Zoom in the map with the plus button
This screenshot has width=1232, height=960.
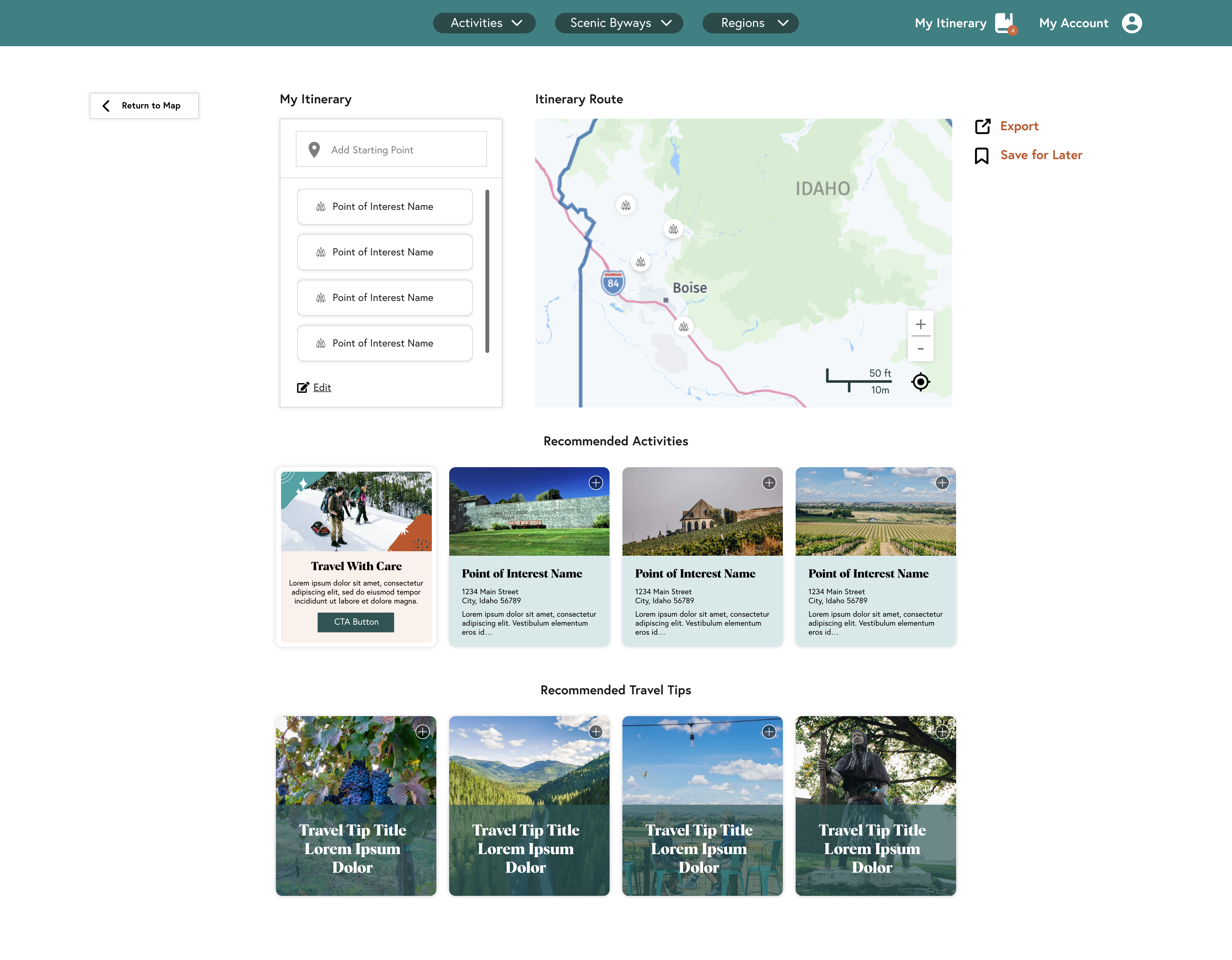pos(920,324)
